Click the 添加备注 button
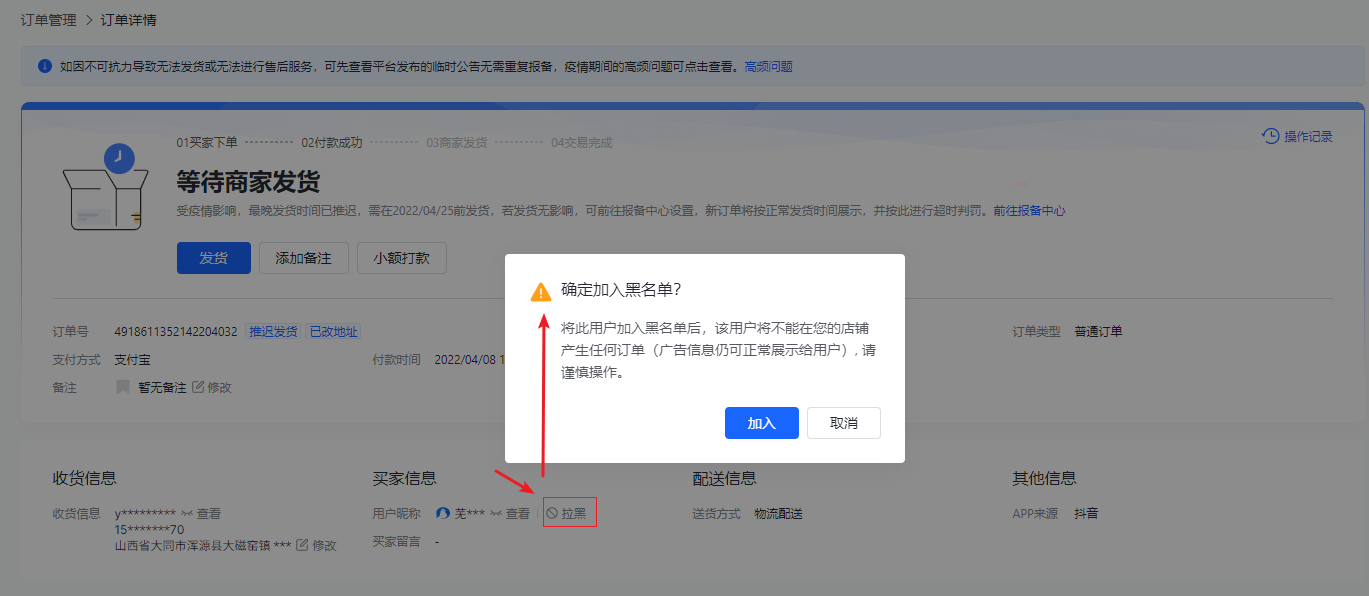Image resolution: width=1369 pixels, height=596 pixels. (303, 257)
